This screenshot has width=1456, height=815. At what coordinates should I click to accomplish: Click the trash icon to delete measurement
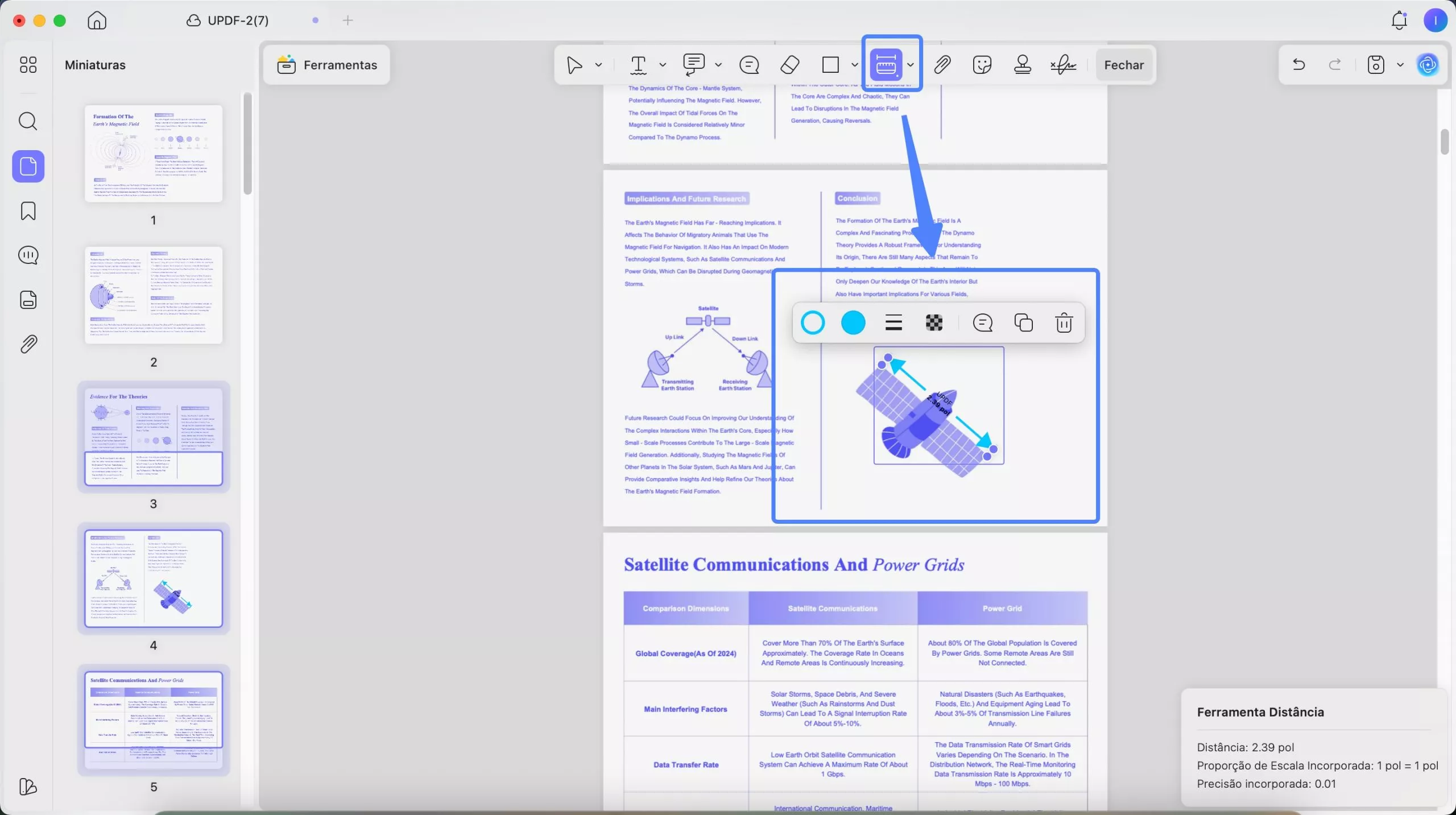(x=1064, y=323)
